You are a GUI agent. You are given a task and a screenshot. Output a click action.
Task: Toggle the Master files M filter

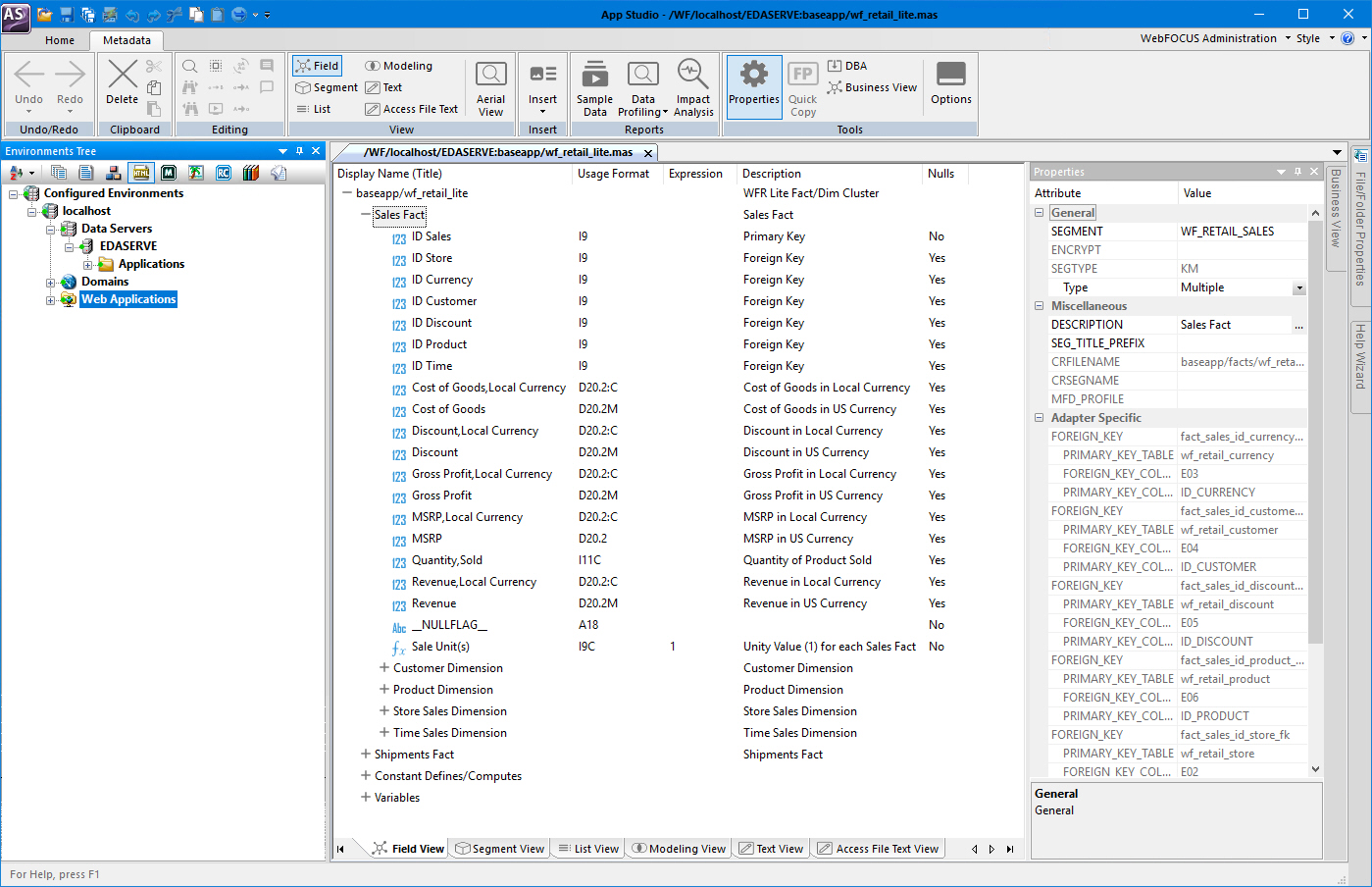click(x=169, y=173)
